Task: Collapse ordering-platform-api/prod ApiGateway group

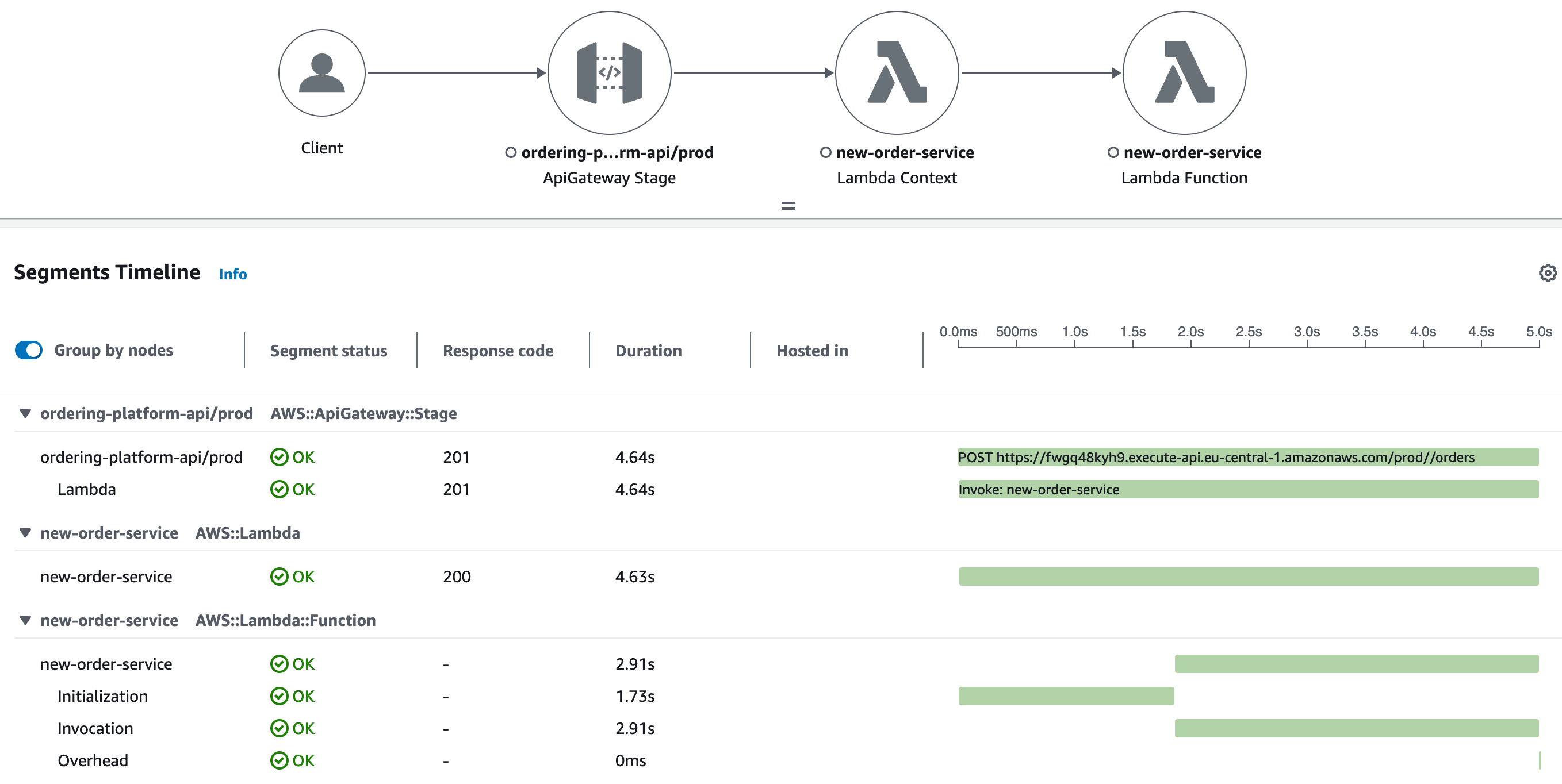Action: pos(25,413)
